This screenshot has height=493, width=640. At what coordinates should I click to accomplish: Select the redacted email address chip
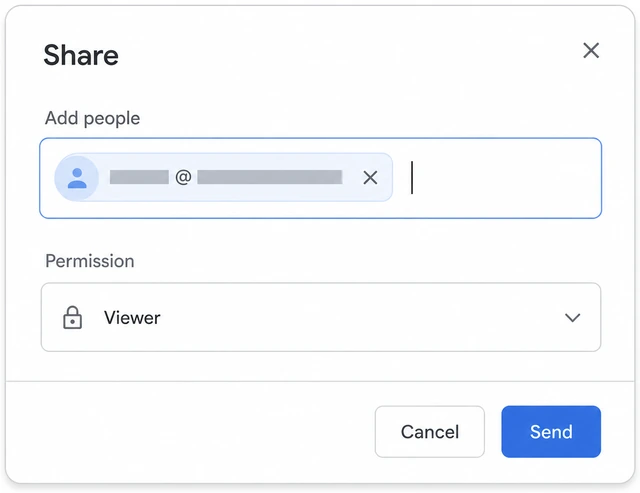click(224, 178)
